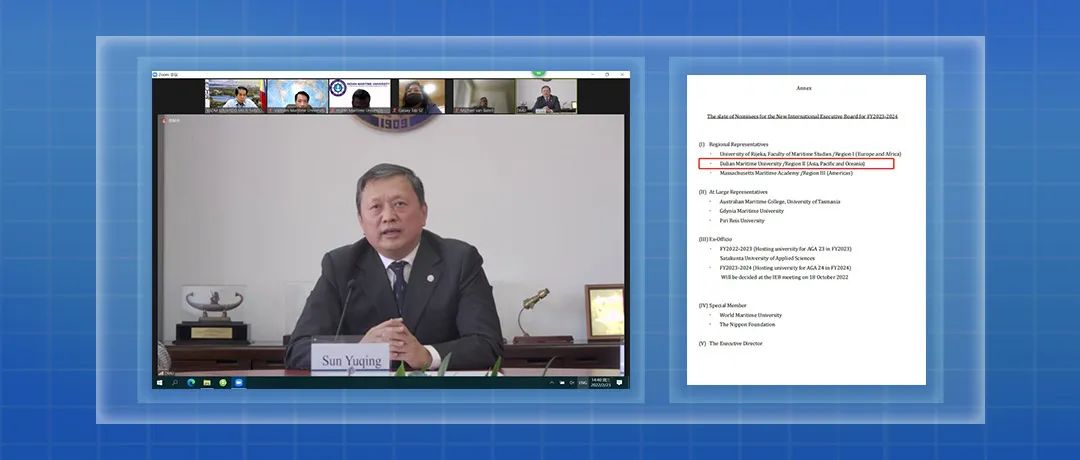
Task: Open green round app icon in taskbar
Action: (x=223, y=382)
